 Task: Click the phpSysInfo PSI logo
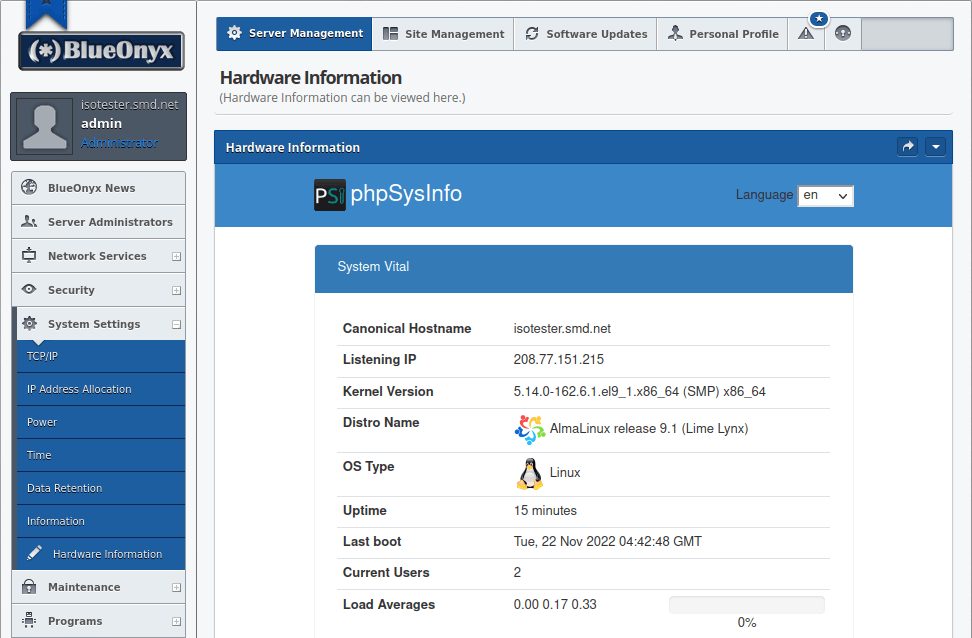[x=330, y=194]
